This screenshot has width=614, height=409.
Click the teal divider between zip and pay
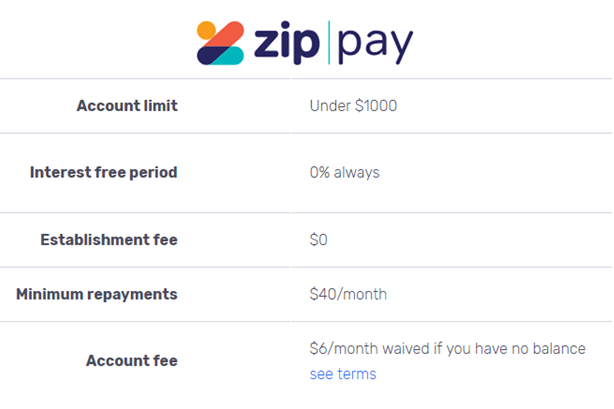click(329, 42)
